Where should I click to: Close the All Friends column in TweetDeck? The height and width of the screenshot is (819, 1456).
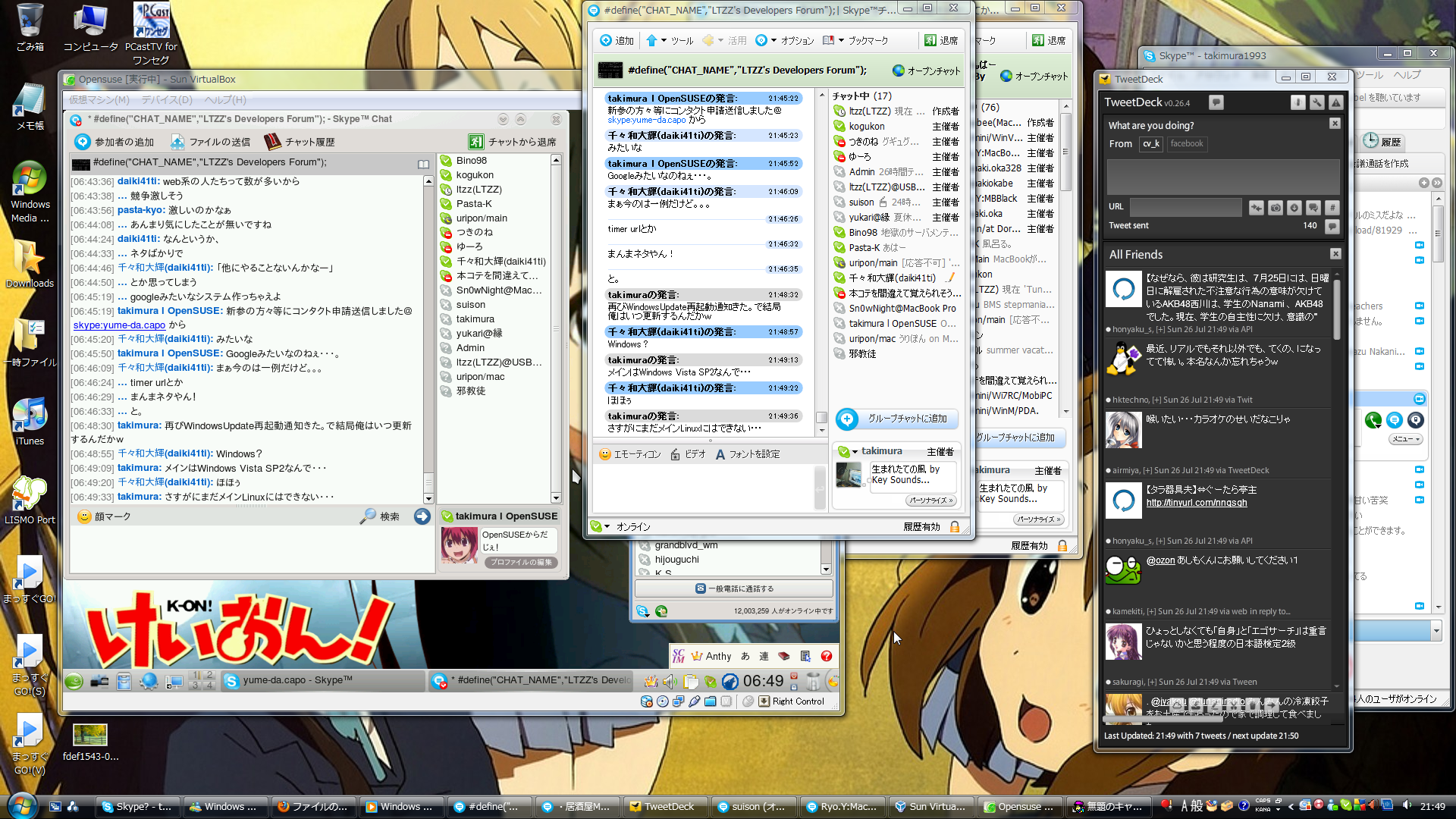point(1335,254)
